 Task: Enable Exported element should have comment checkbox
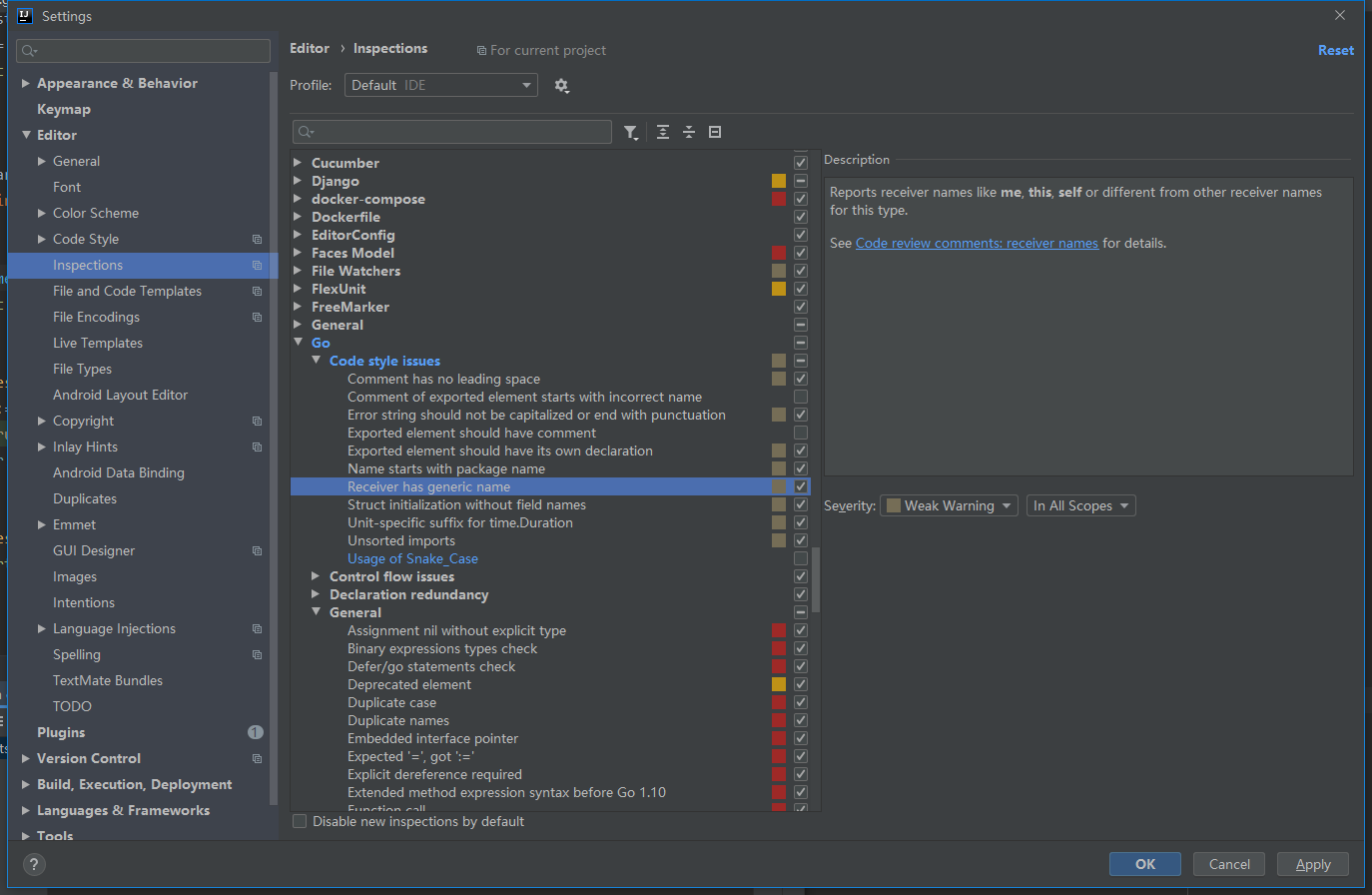pyautogui.click(x=801, y=433)
